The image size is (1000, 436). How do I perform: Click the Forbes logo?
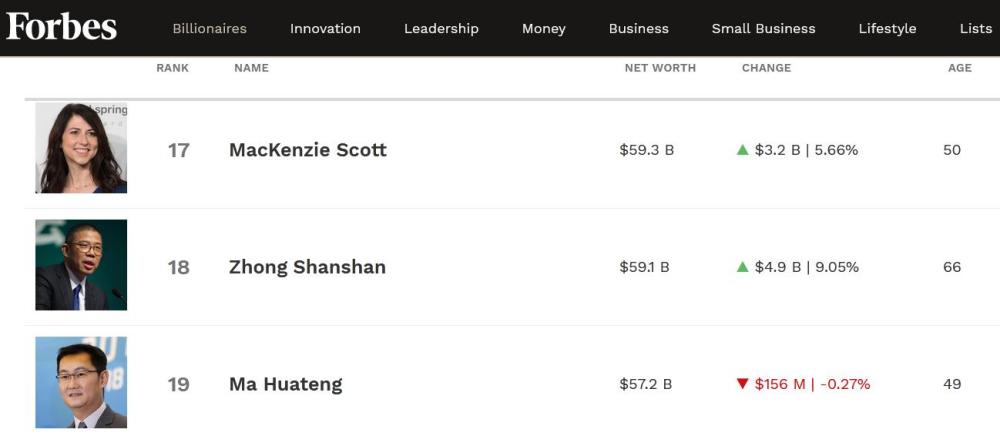pos(61,27)
